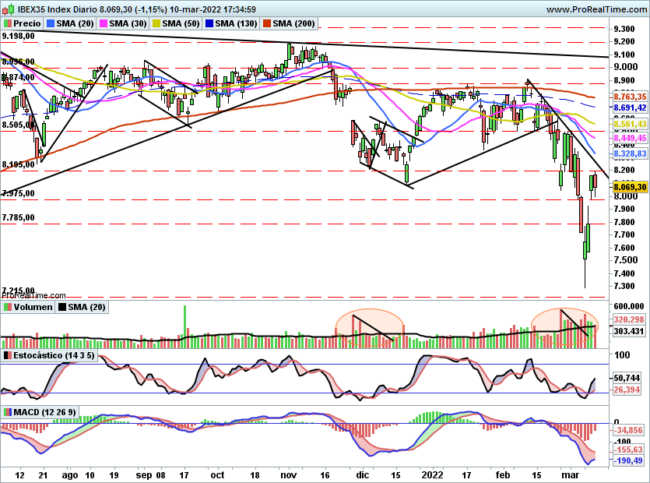Click the stochastic signal value 26,394
650x483 pixels.
628,390
